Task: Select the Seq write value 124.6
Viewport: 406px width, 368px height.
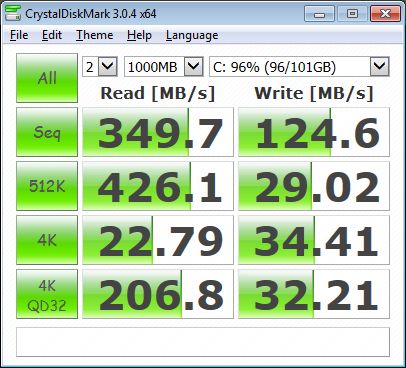Action: coord(314,132)
